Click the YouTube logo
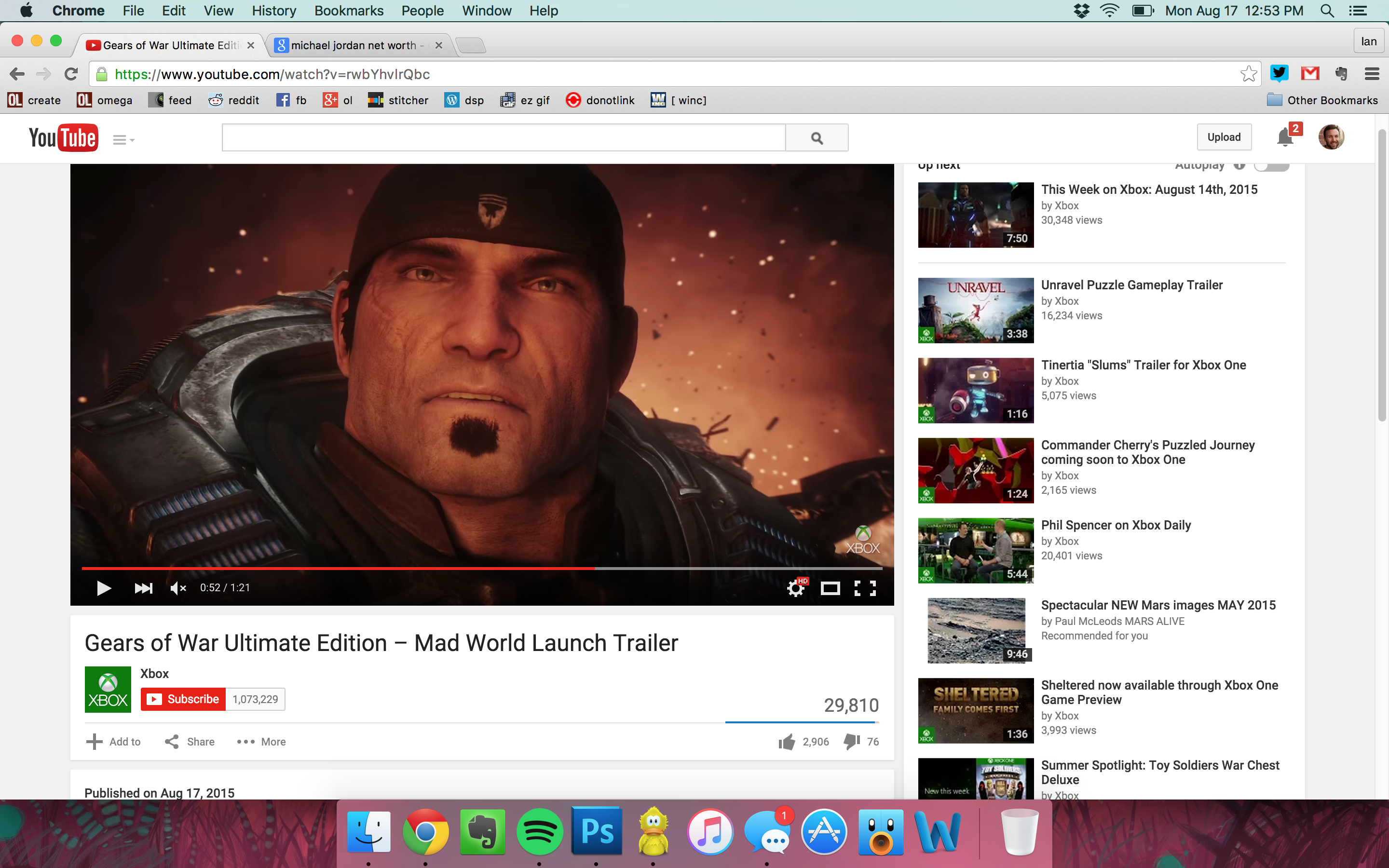 tap(63, 138)
